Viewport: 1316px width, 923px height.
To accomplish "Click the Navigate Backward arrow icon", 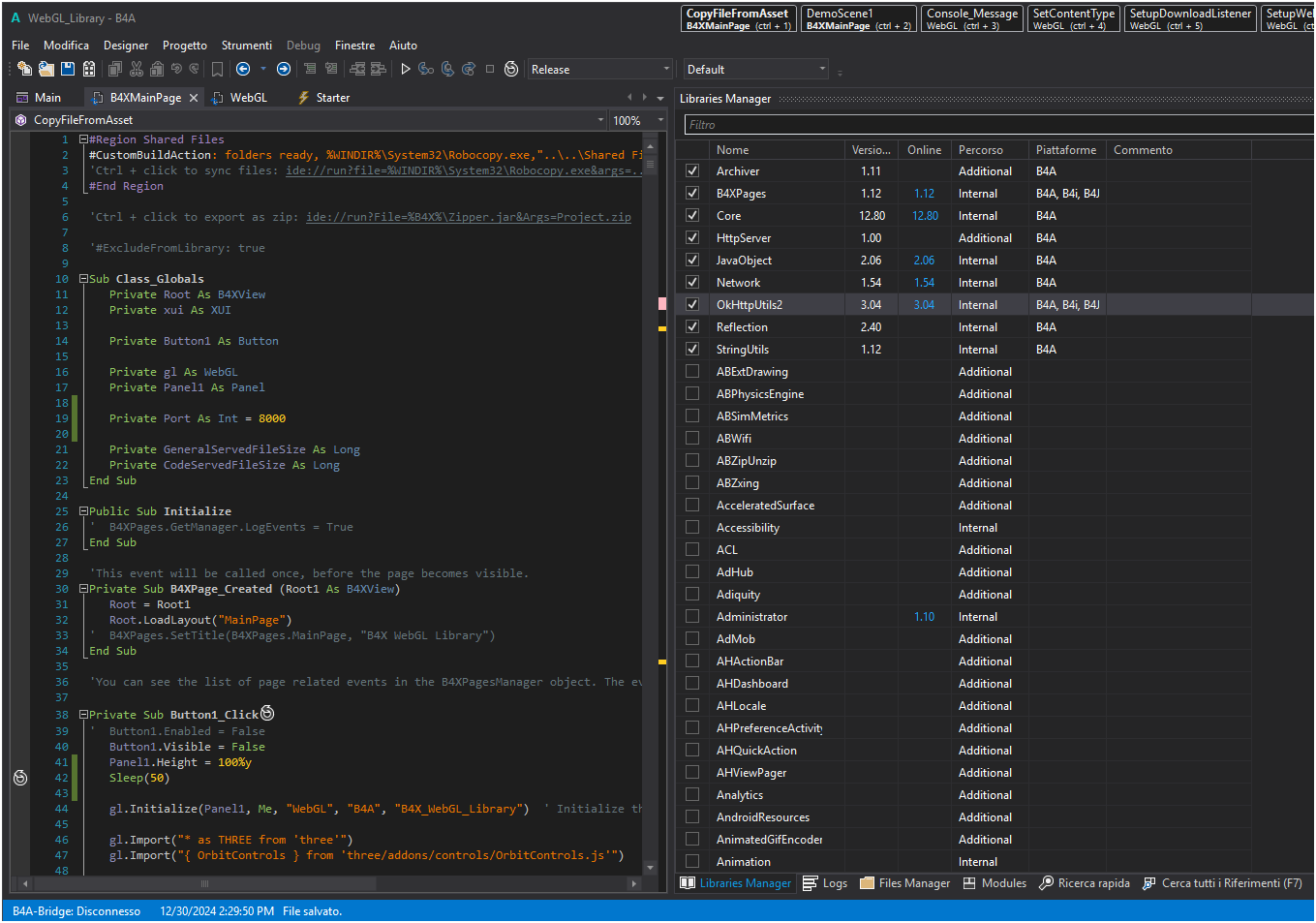I will tap(243, 69).
